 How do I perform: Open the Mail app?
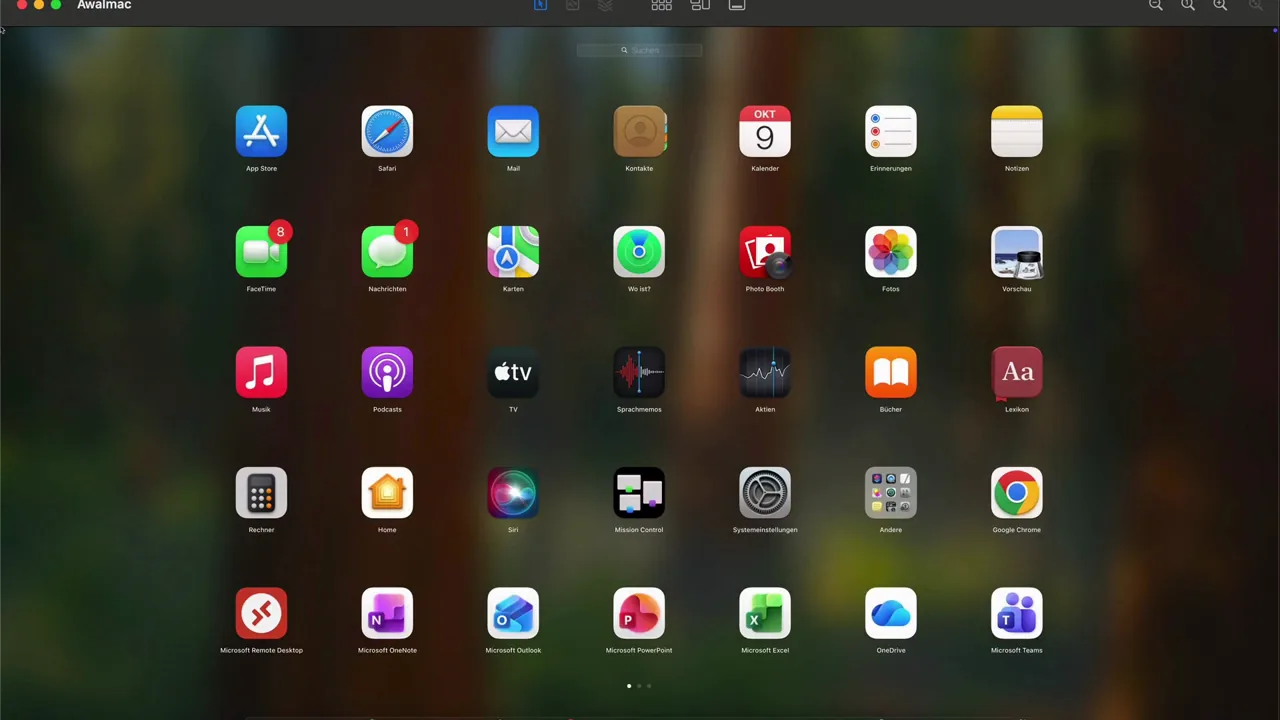513,132
